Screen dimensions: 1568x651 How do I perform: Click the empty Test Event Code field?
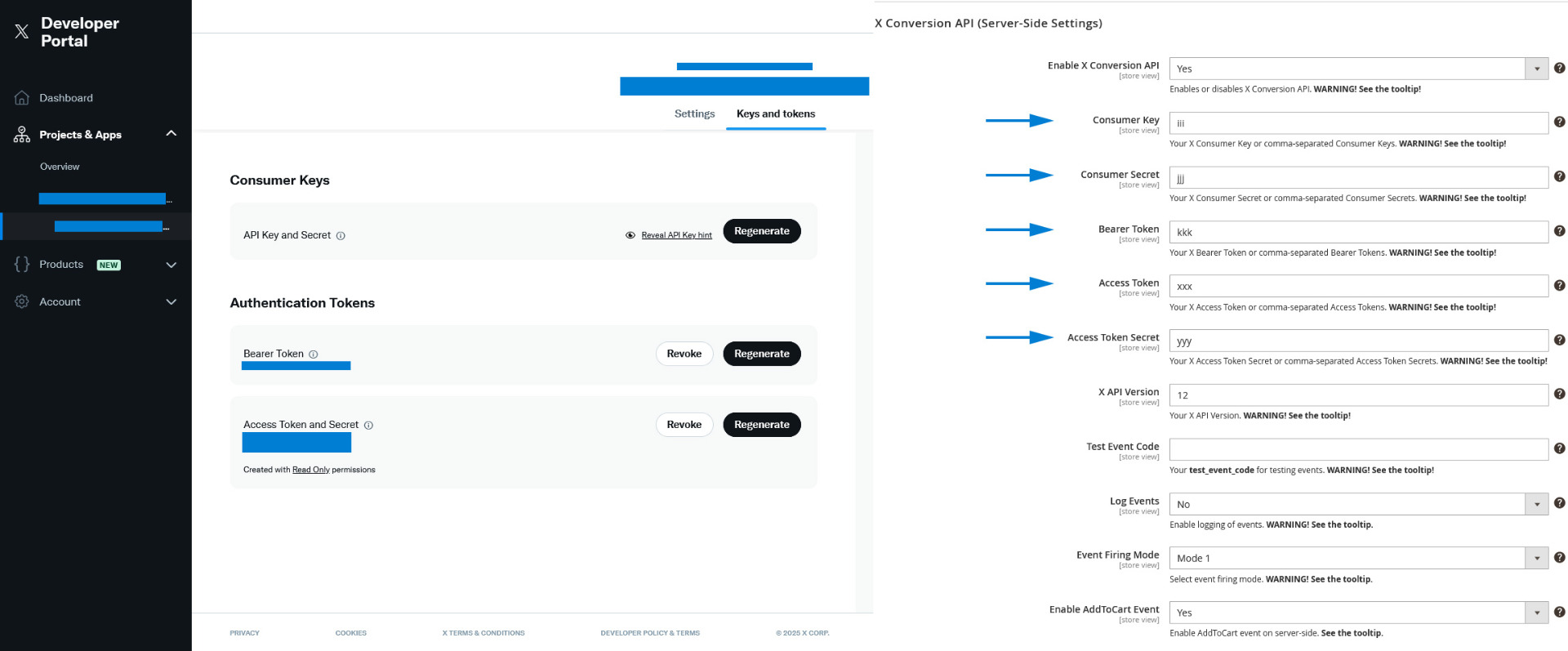click(1359, 449)
